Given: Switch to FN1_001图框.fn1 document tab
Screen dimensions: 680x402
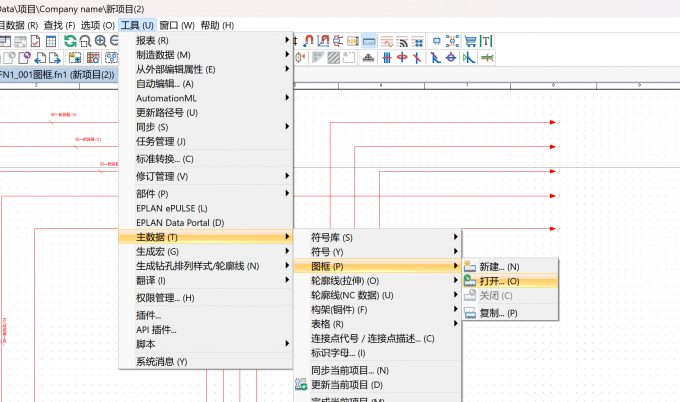Looking at the screenshot, I should [x=57, y=75].
